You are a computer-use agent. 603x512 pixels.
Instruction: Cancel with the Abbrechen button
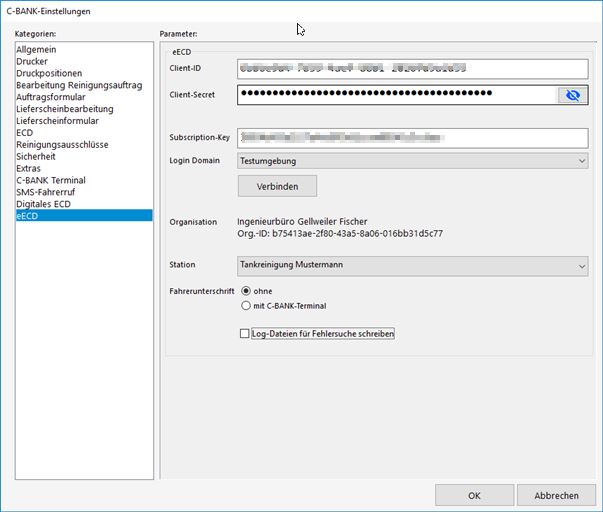pos(556,495)
